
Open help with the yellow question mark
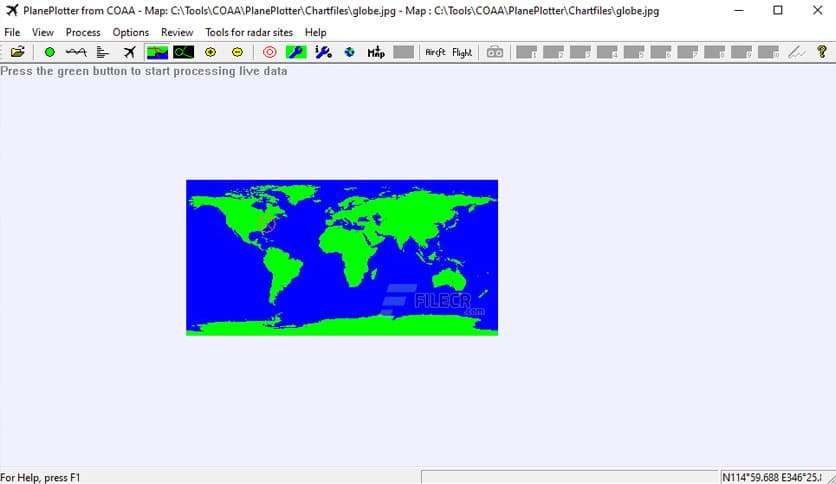coord(822,52)
